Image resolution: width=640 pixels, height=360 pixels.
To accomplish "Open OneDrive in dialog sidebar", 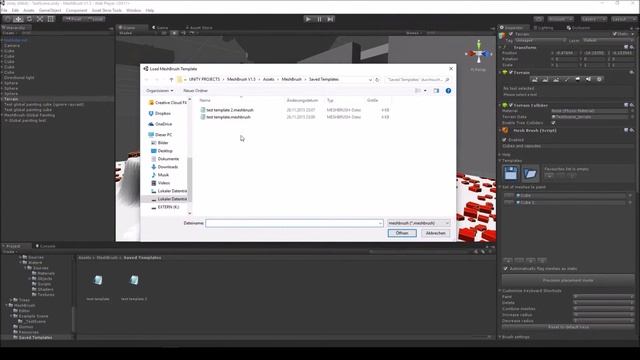I will click(160, 124).
